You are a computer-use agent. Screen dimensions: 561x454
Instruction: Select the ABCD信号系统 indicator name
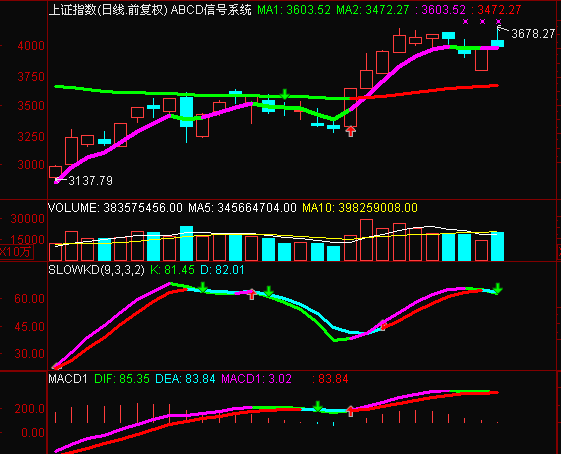[x=211, y=10]
